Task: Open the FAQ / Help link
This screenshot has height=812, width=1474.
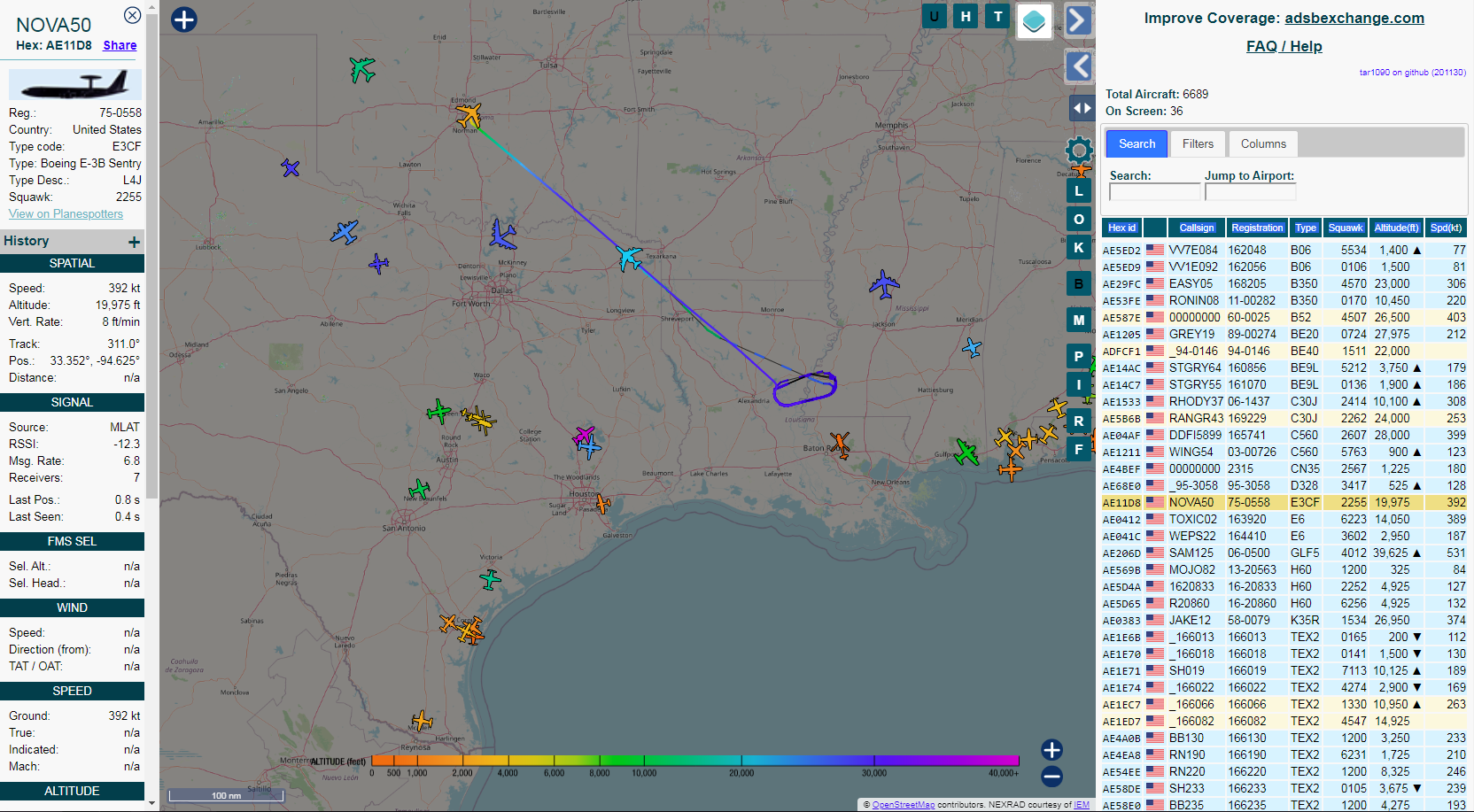Action: click(x=1284, y=46)
